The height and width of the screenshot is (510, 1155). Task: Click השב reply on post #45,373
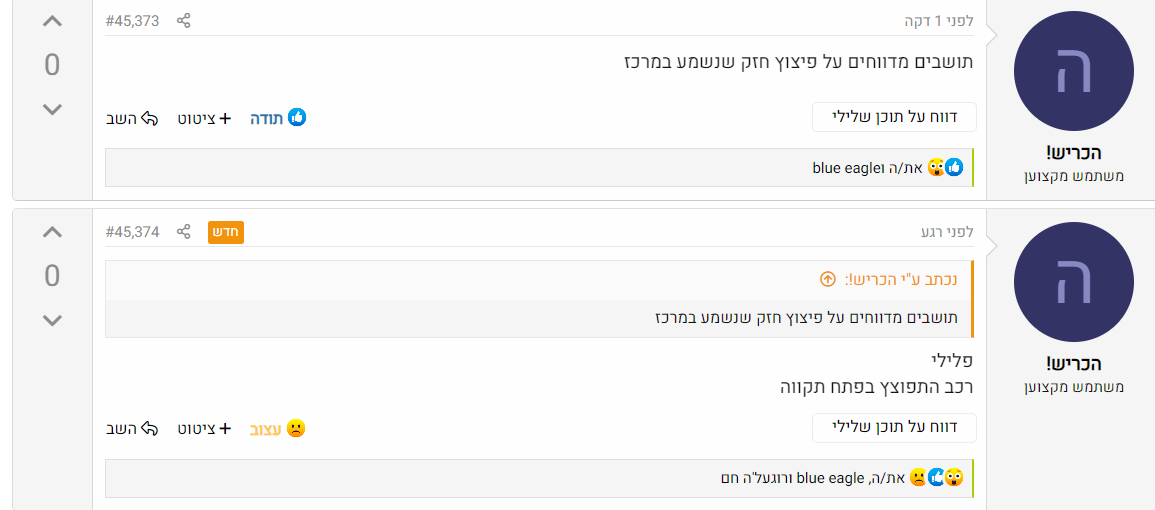[133, 118]
